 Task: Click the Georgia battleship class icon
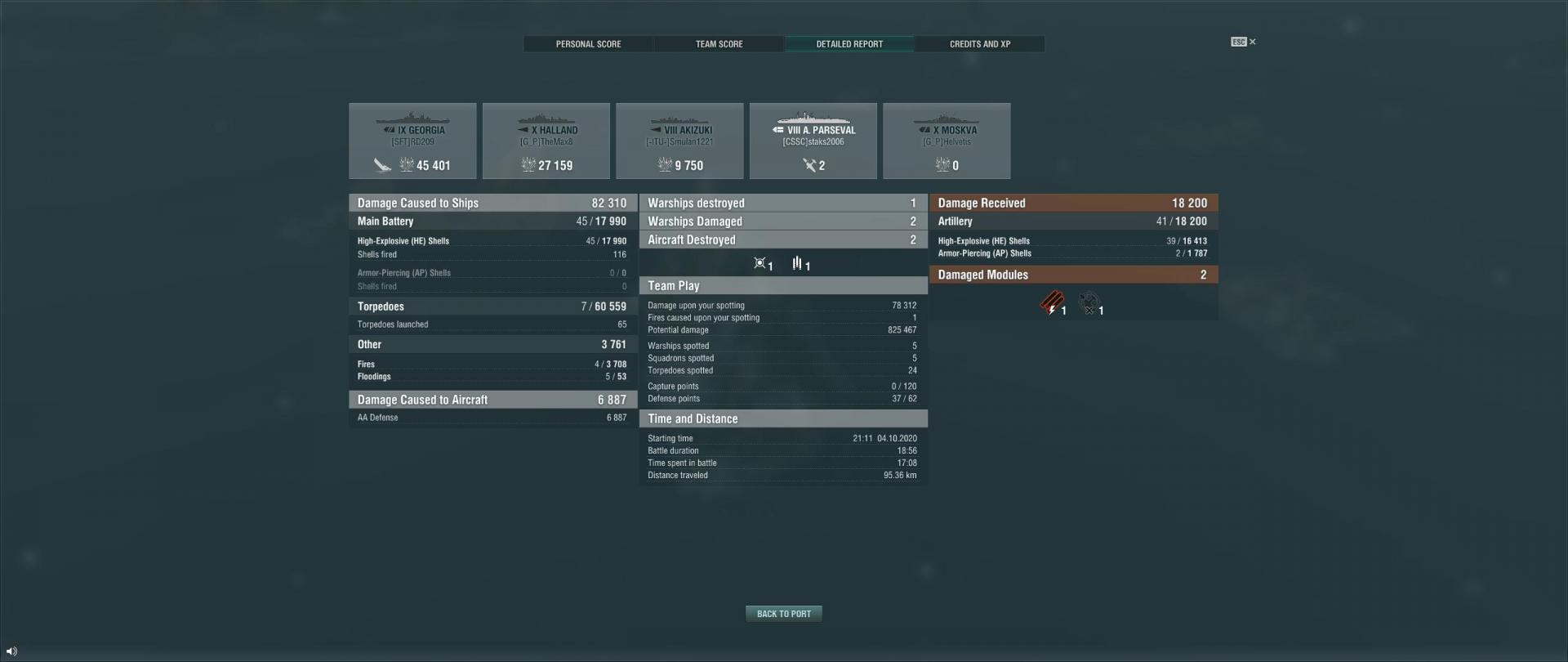(390, 130)
